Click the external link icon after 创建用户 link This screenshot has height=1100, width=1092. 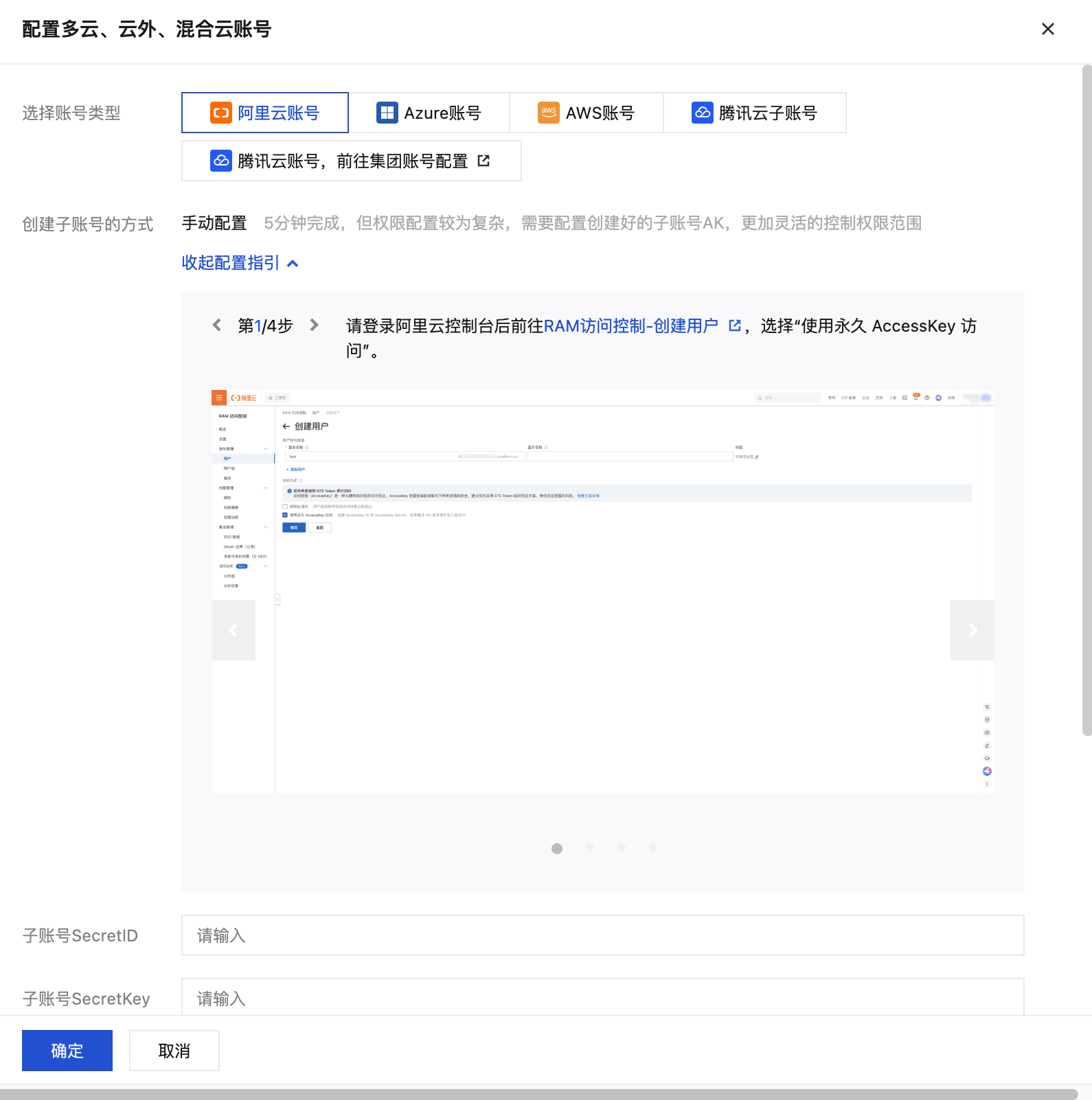point(735,325)
